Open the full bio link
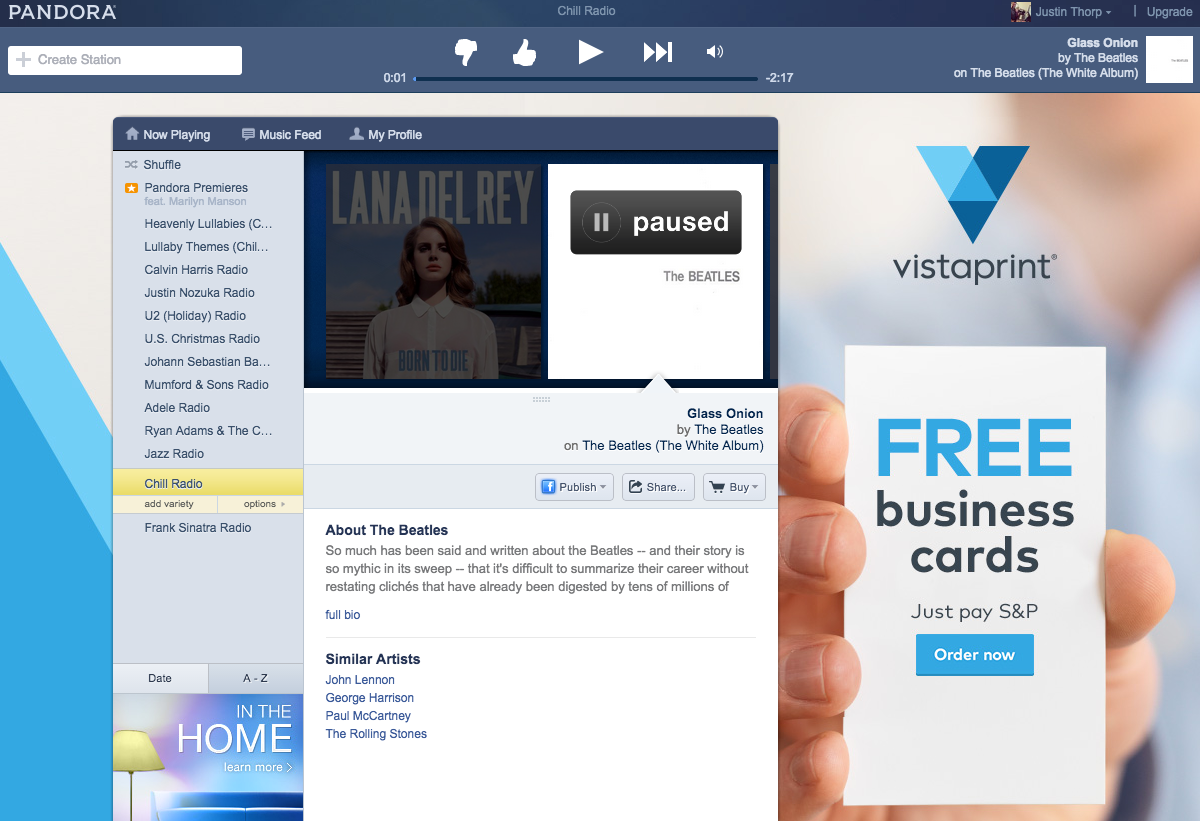Image resolution: width=1200 pixels, height=821 pixels. [x=343, y=615]
